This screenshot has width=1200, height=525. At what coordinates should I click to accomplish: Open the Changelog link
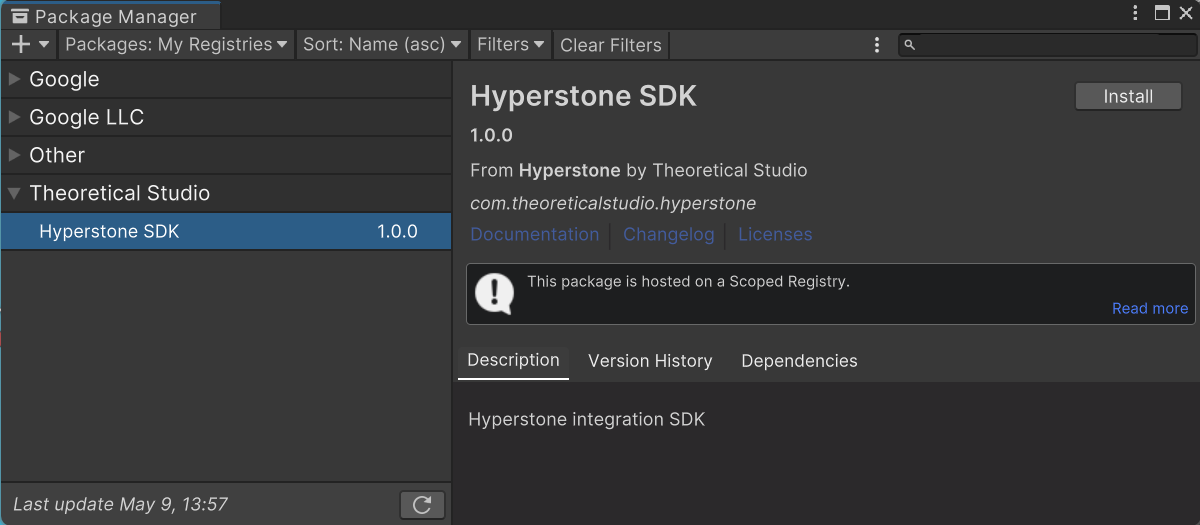click(x=669, y=234)
